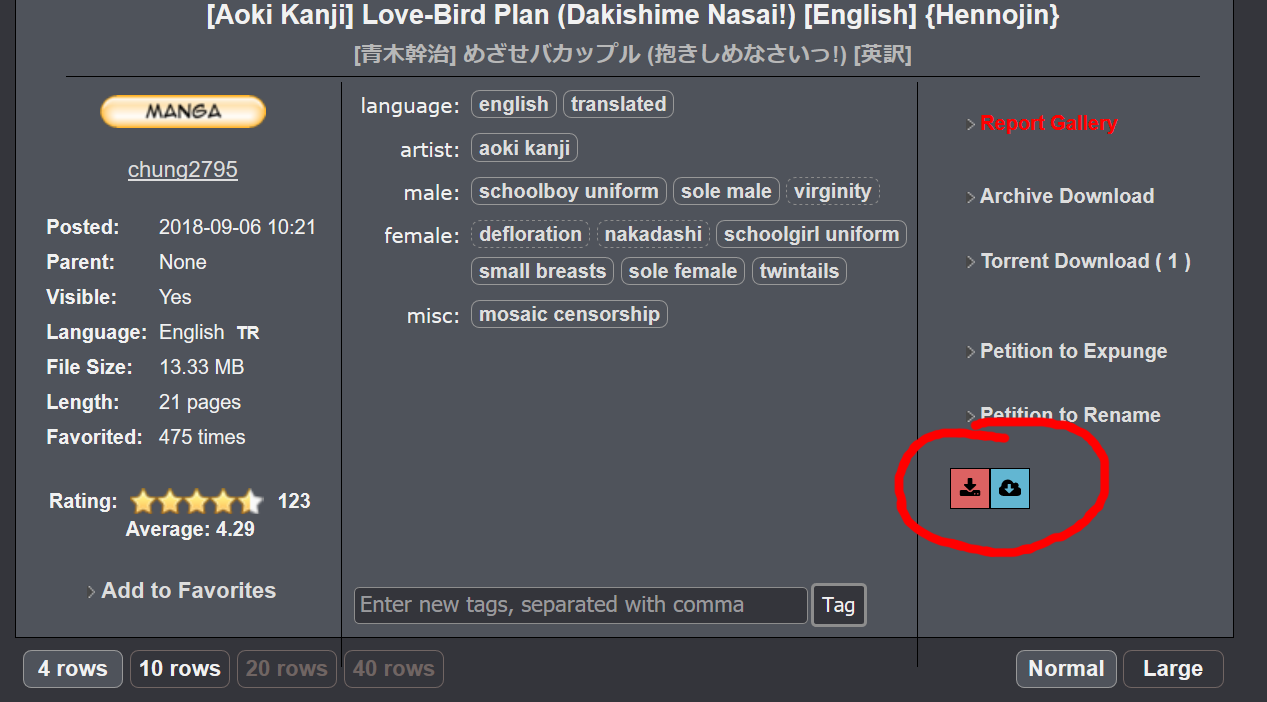Image resolution: width=1267 pixels, height=702 pixels.
Task: Switch thumbnails to 10 rows
Action: 180,669
